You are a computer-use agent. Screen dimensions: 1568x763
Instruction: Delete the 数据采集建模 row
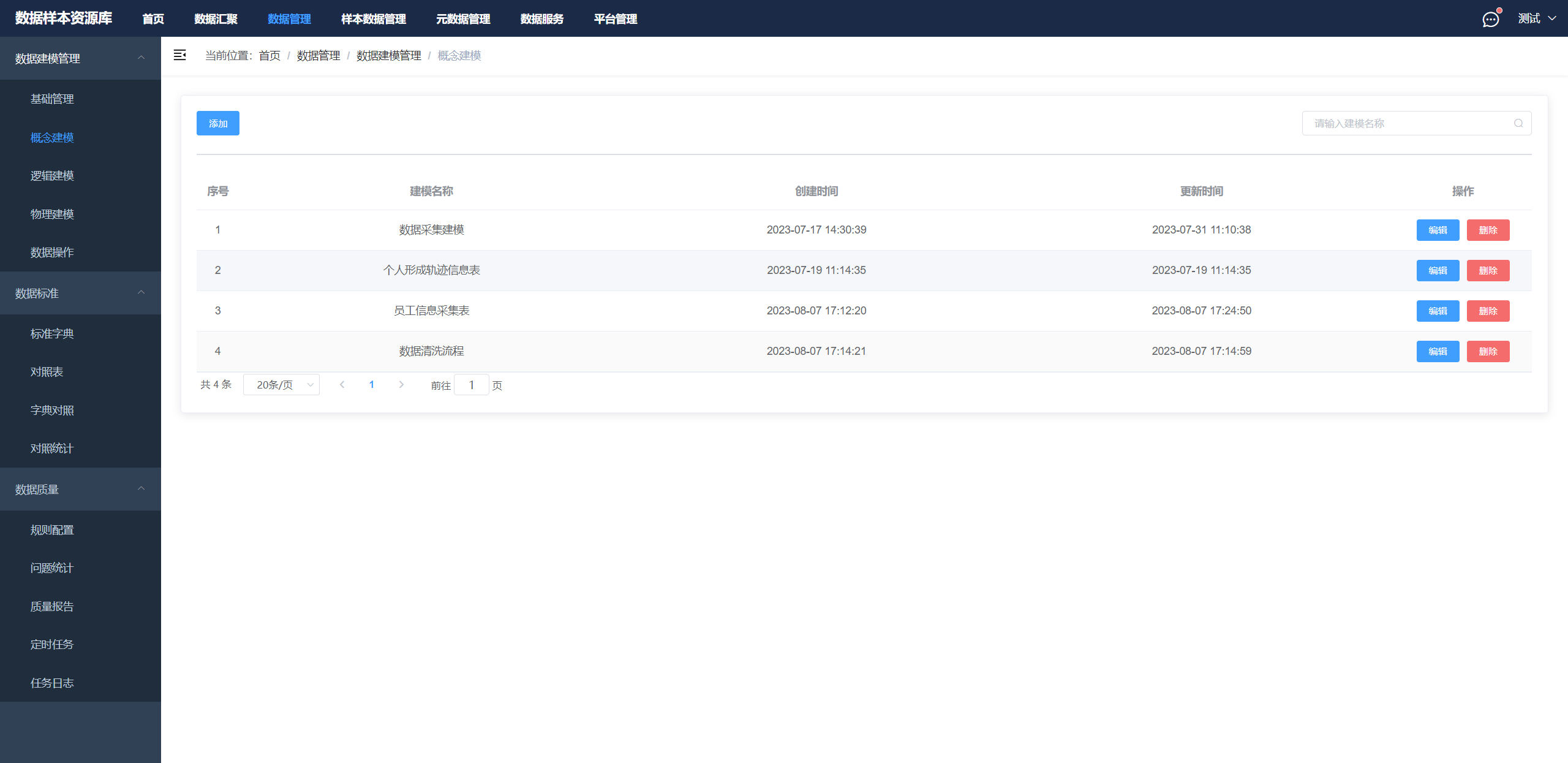point(1488,230)
